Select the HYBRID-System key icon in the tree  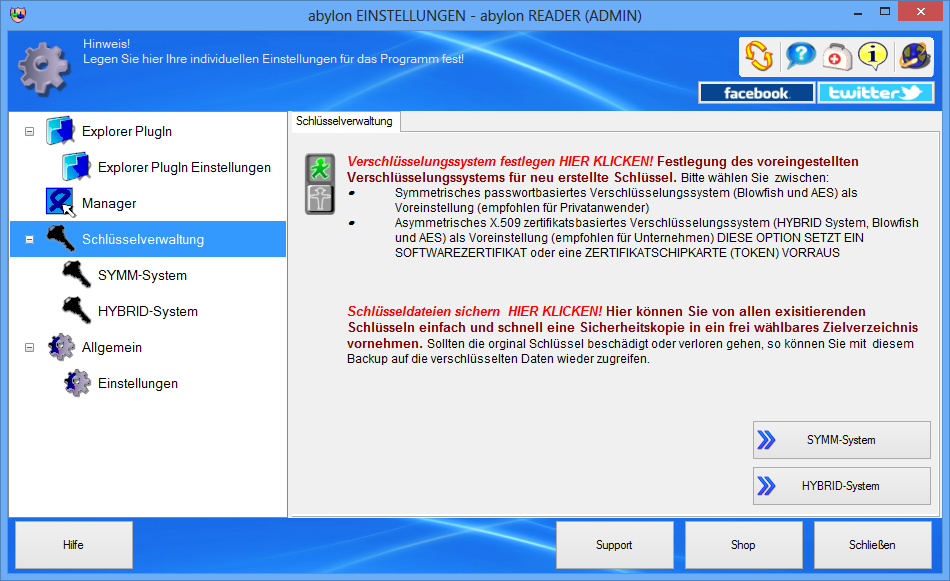pyautogui.click(x=76, y=310)
